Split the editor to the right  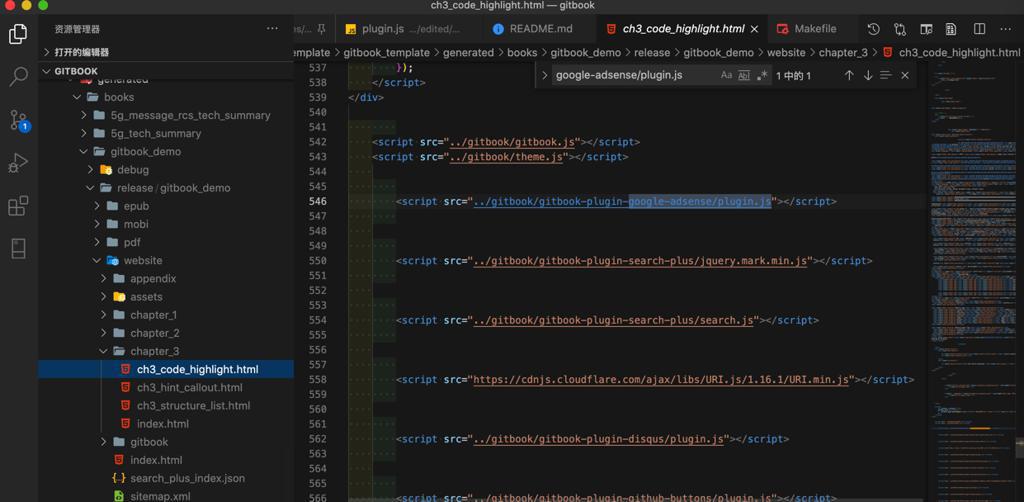pyautogui.click(x=980, y=29)
